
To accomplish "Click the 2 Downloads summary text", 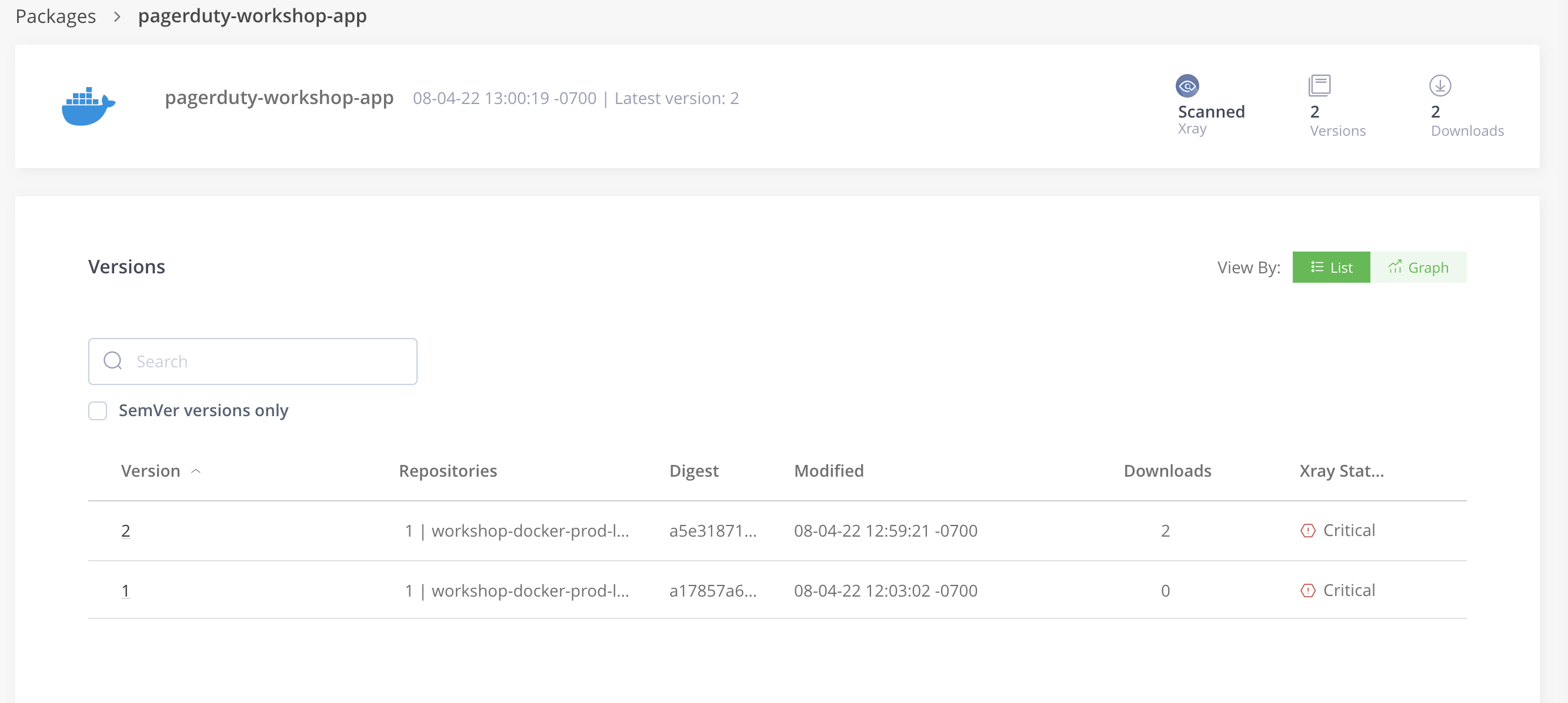I will click(1466, 120).
